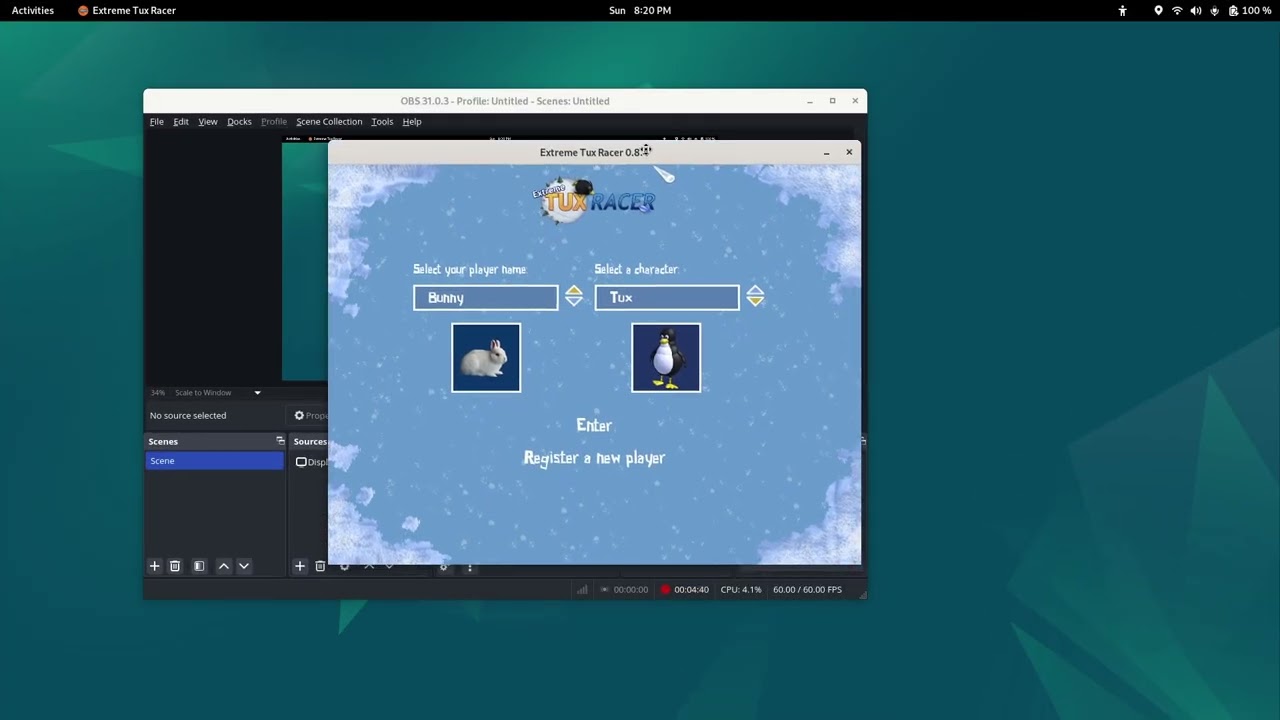
Task: Click the CPU: 4.1% status text
Action: [741, 590]
